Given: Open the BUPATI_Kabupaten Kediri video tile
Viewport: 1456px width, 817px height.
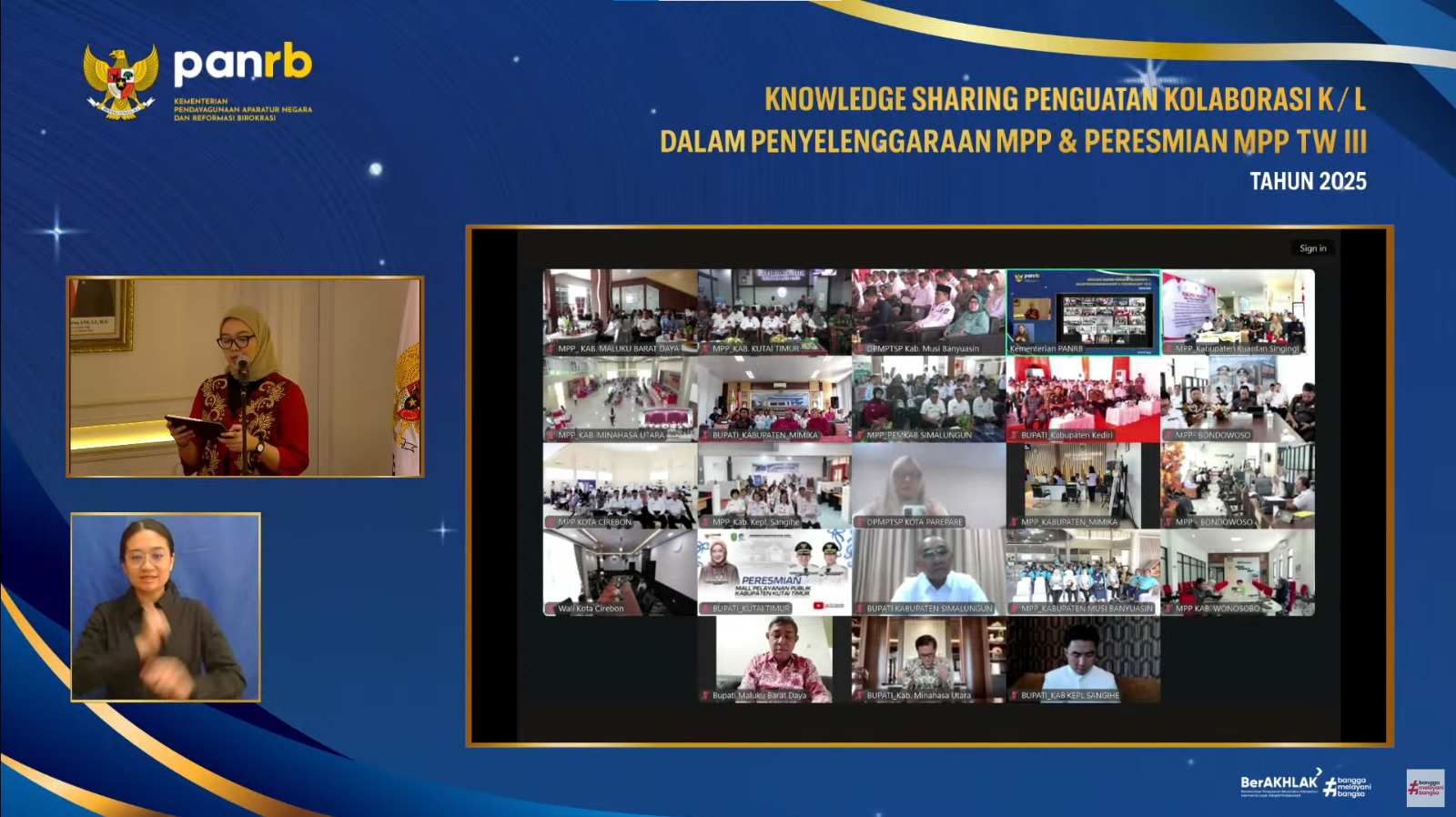Looking at the screenshot, I should (x=1083, y=398).
